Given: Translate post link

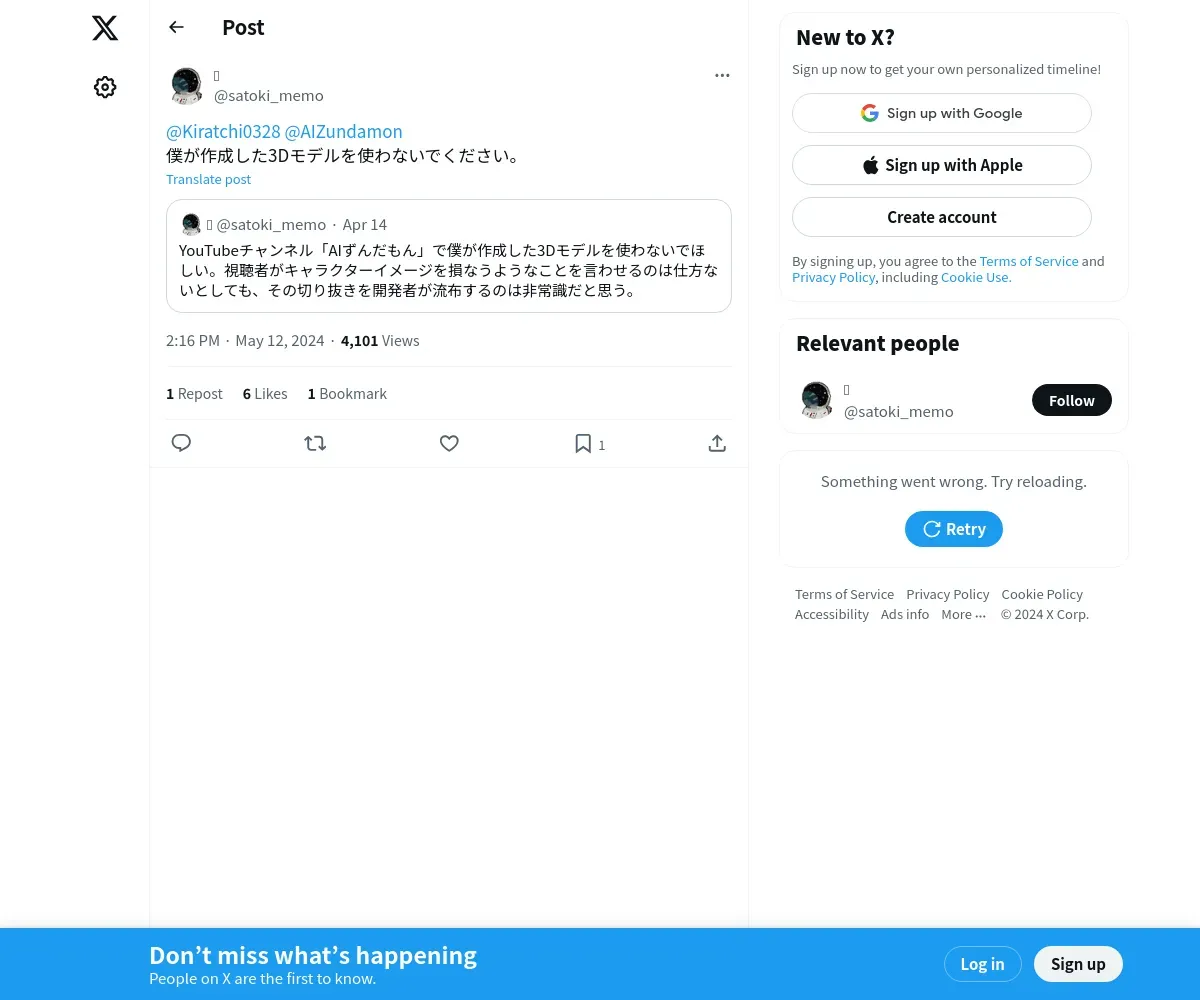Looking at the screenshot, I should (208, 179).
